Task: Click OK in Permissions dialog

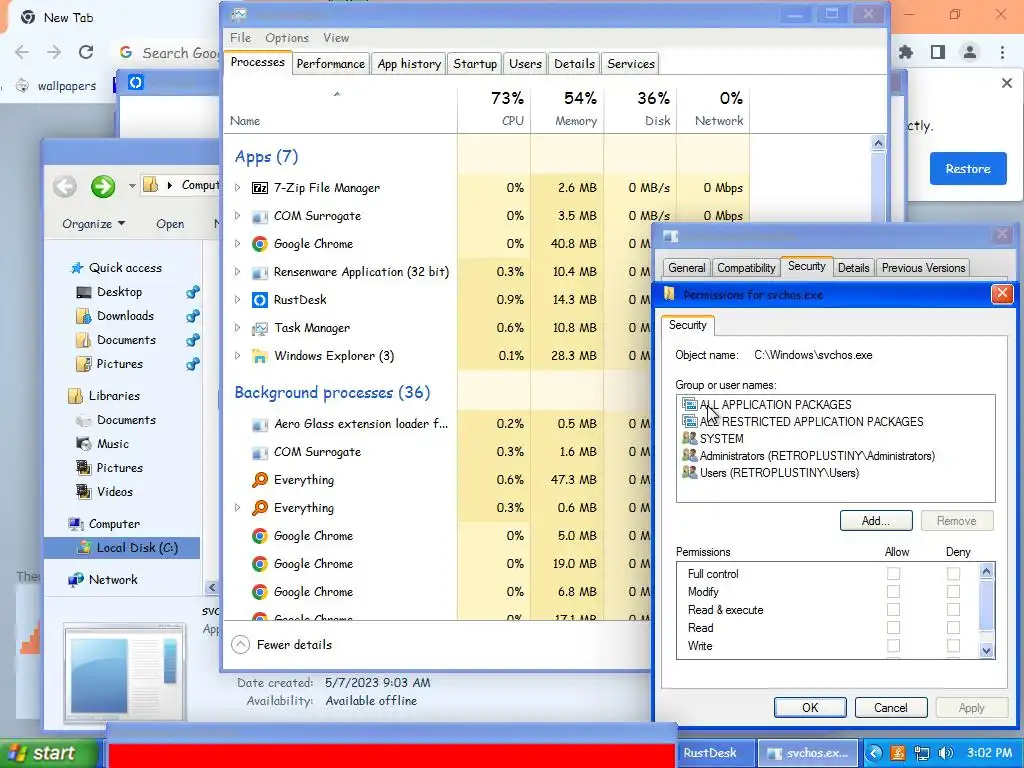Action: click(x=810, y=708)
